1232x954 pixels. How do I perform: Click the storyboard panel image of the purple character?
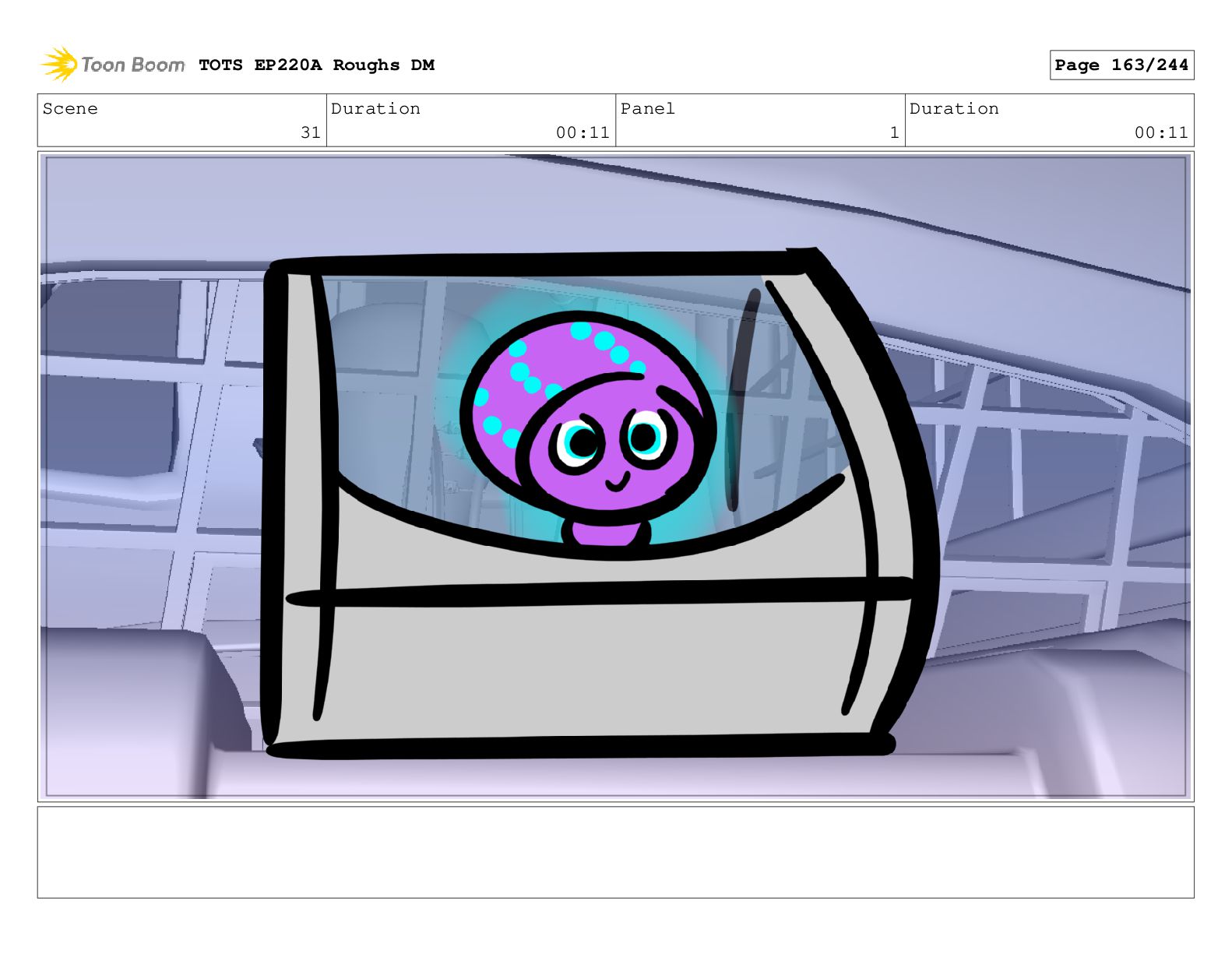coord(615,477)
